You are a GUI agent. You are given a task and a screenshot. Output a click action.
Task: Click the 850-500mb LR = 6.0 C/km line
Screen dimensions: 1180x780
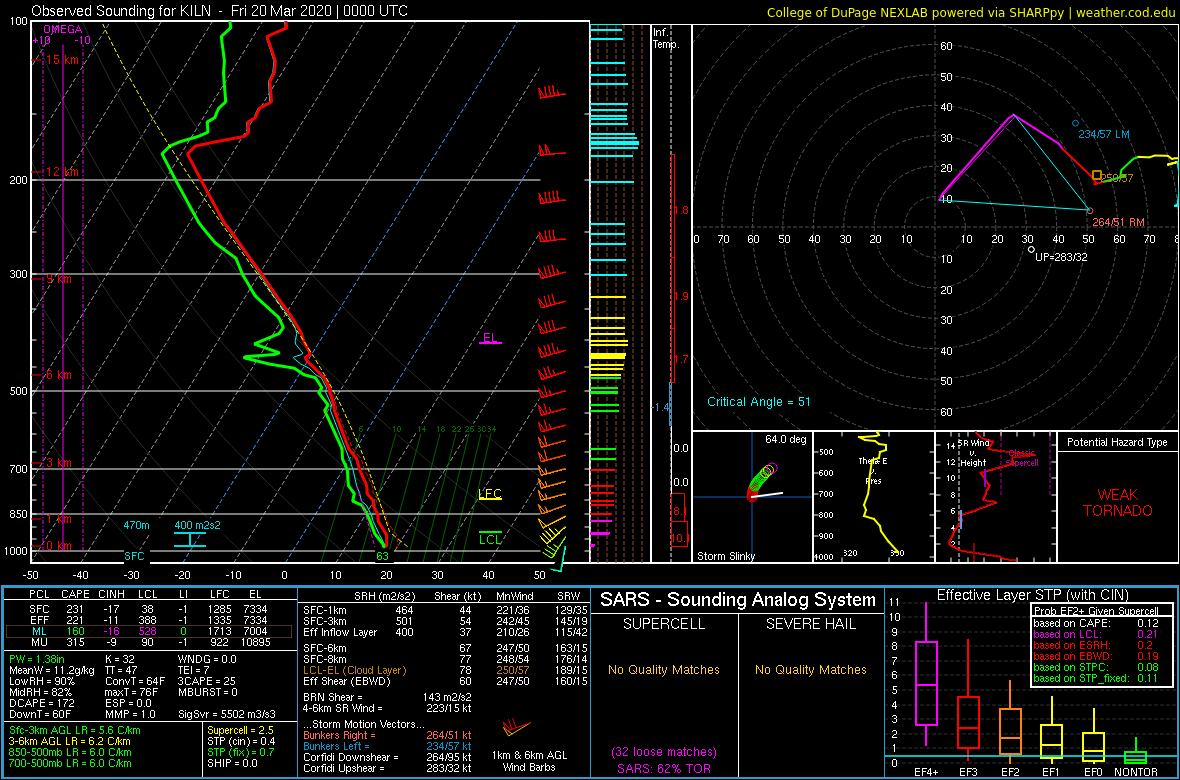(x=70, y=751)
